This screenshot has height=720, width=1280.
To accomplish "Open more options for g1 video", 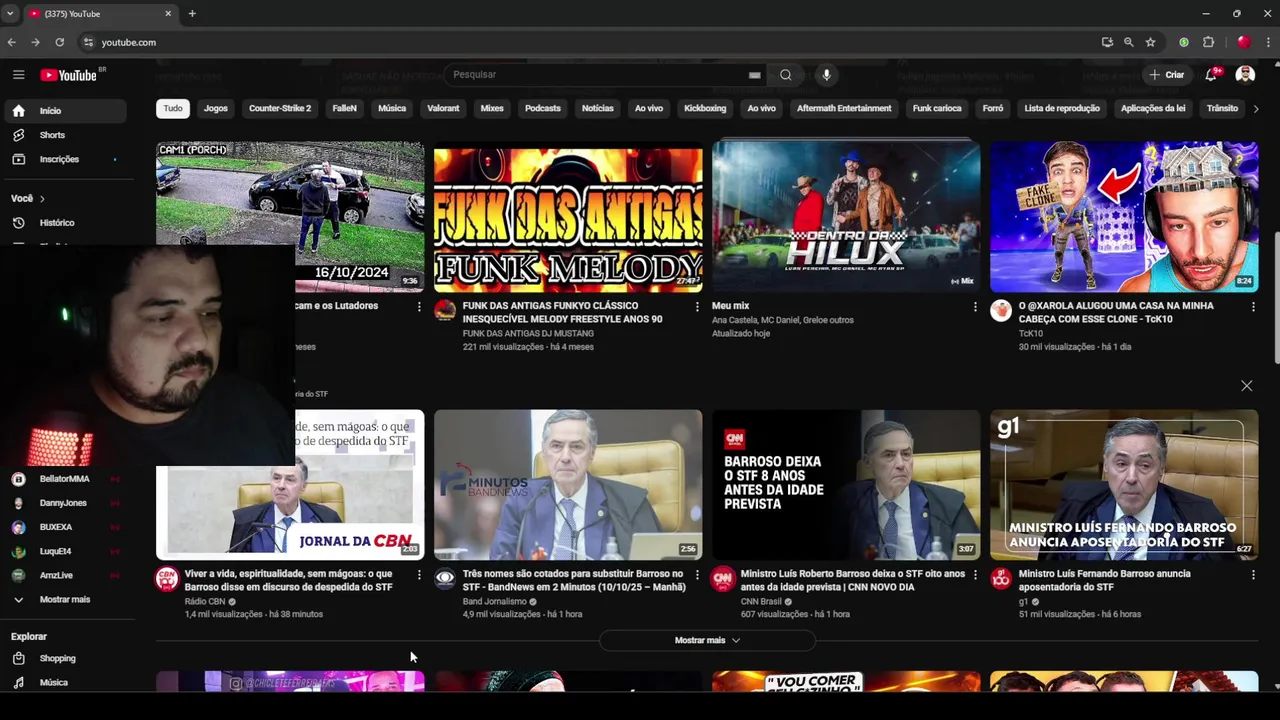I will pos(1253,575).
